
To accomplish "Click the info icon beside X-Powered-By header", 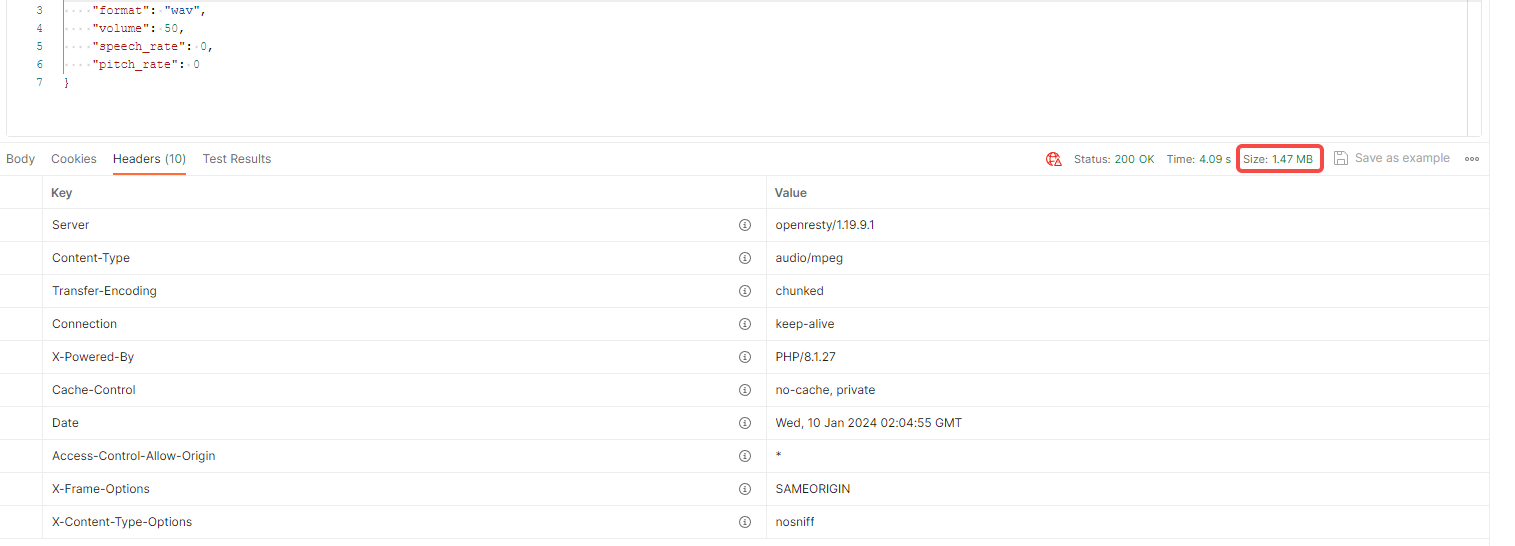I will (x=744, y=357).
